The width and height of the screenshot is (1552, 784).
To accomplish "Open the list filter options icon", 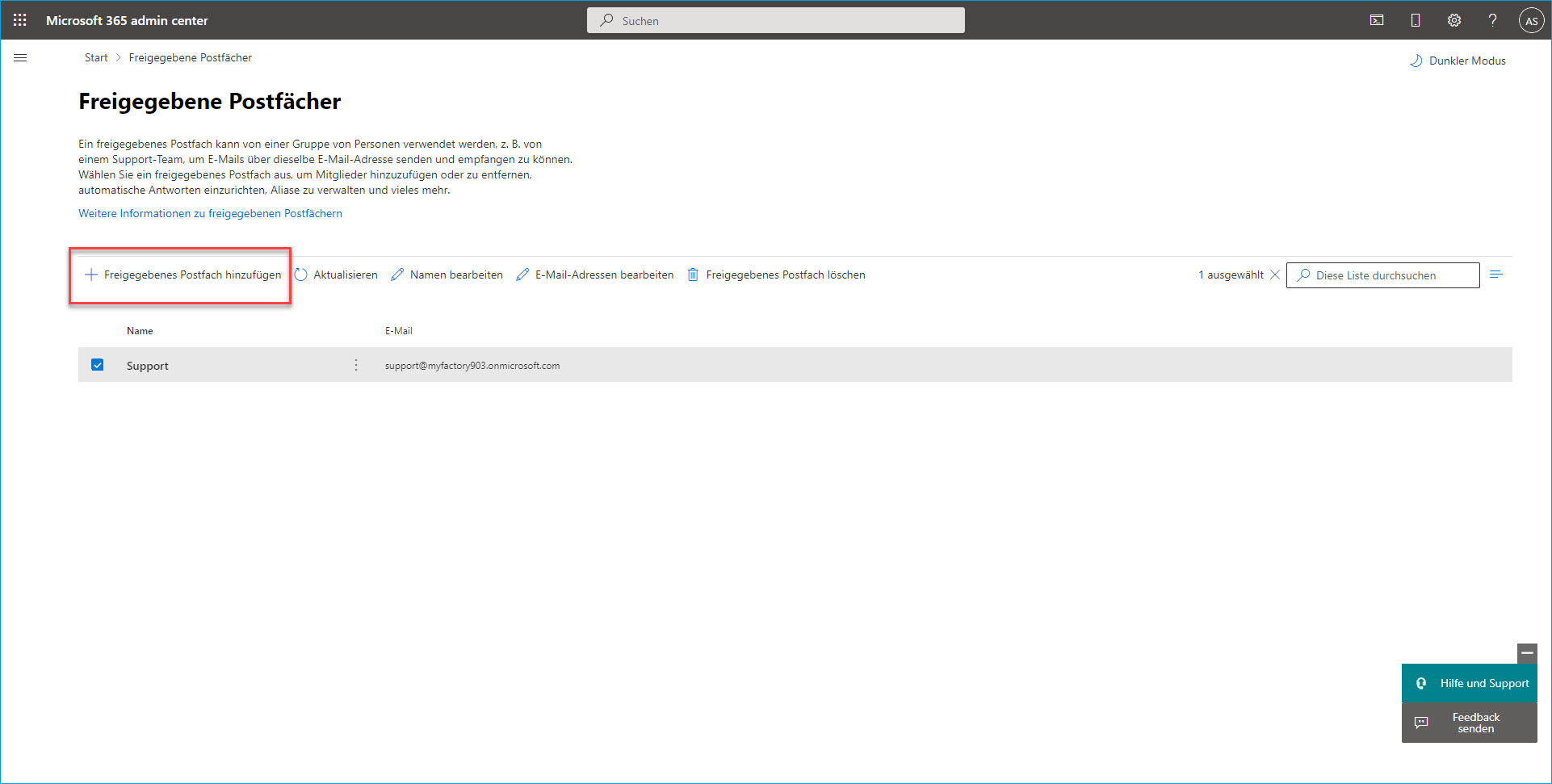I will pos(1496,275).
